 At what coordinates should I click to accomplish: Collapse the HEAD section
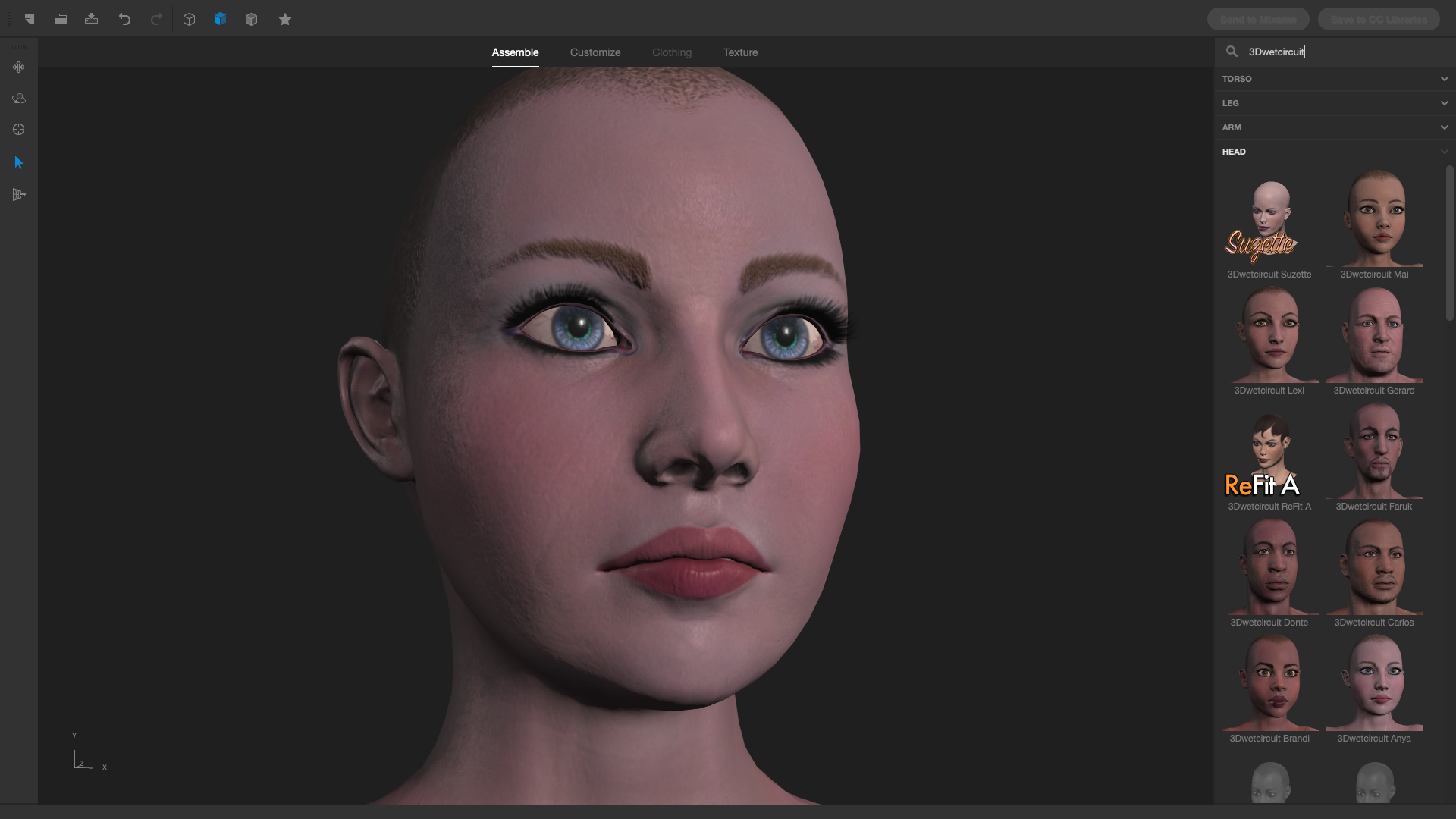pyautogui.click(x=1444, y=152)
